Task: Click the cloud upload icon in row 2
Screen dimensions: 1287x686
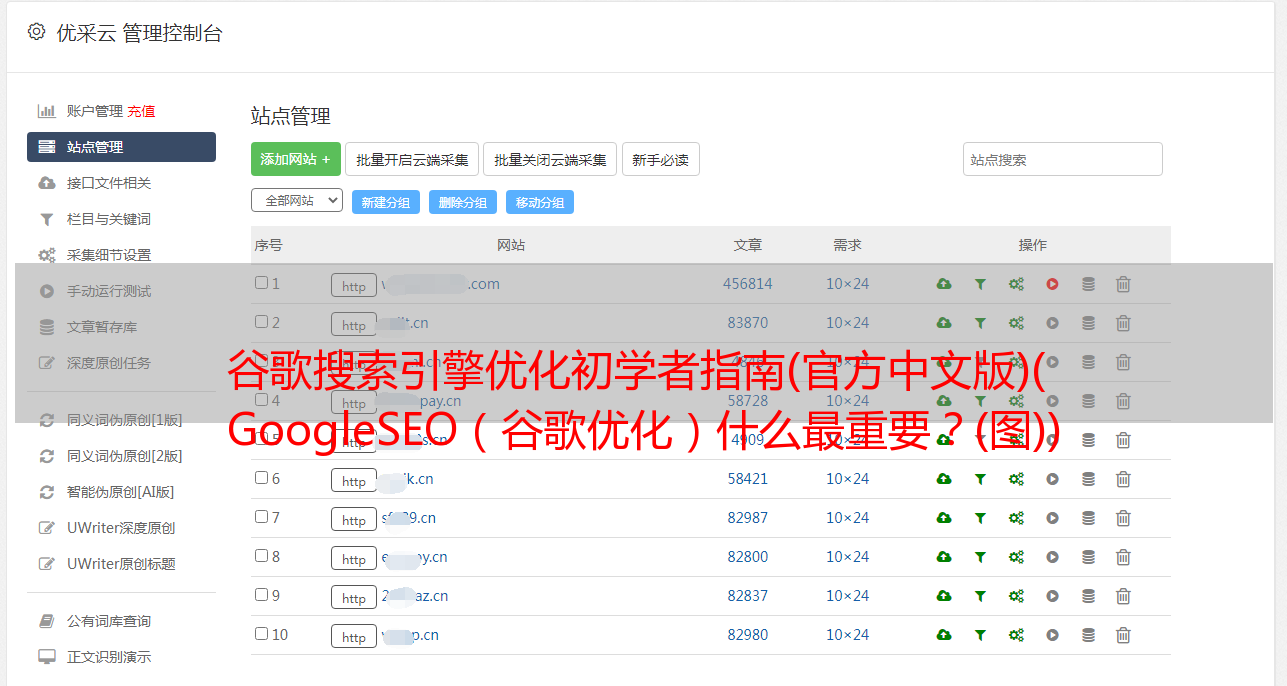Action: coord(944,323)
